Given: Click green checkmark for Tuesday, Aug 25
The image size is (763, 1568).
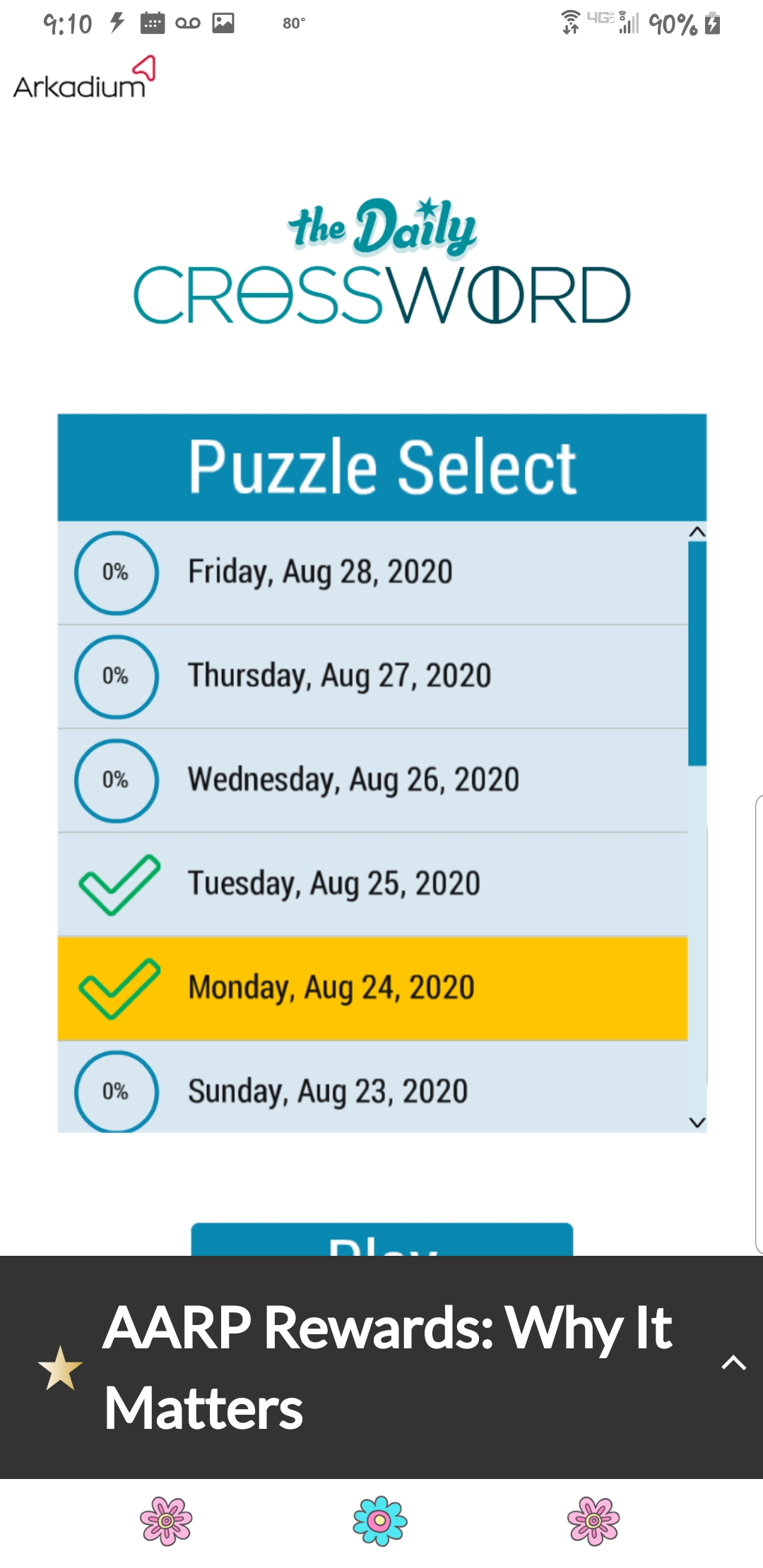Looking at the screenshot, I should coord(119,884).
